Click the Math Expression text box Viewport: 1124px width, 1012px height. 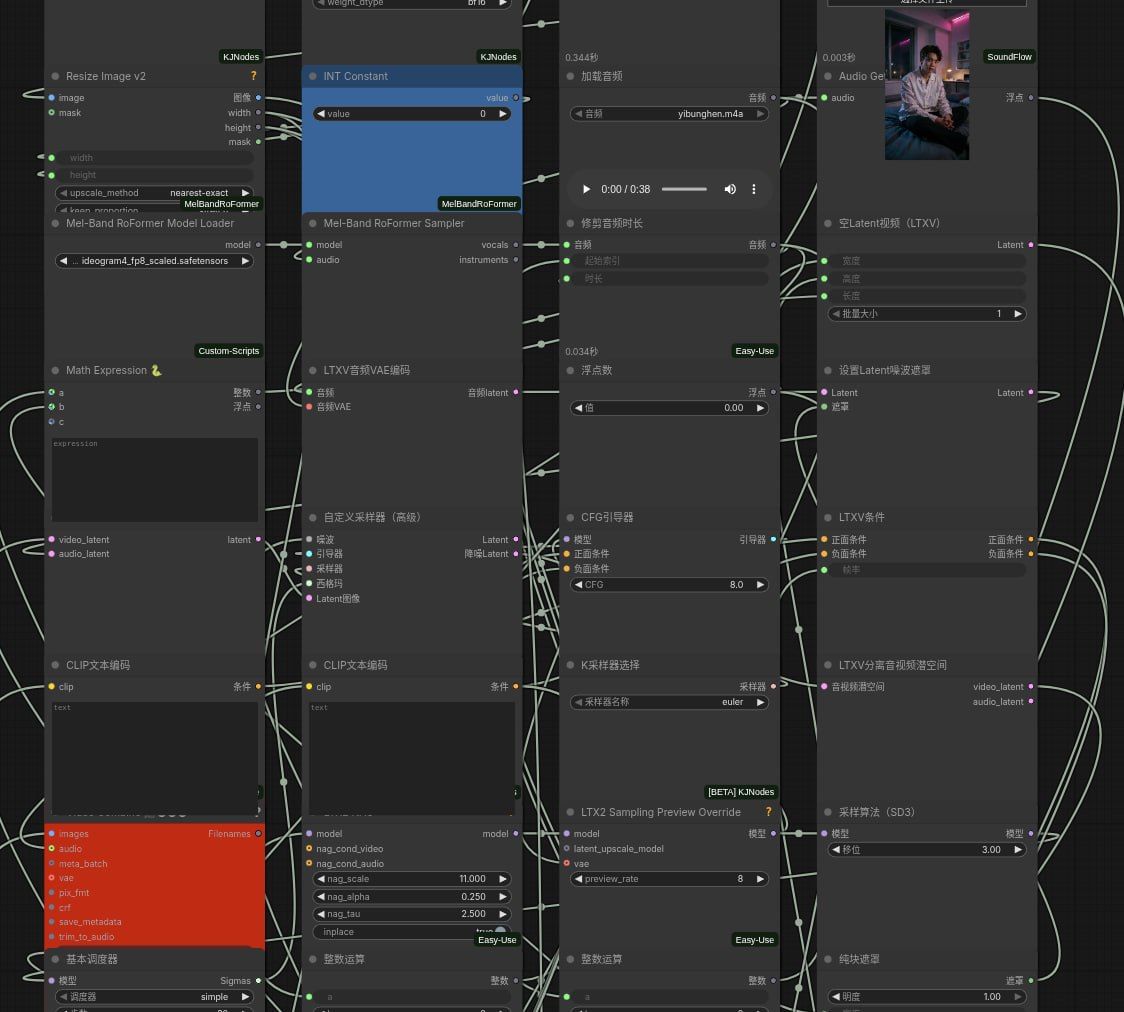click(x=154, y=479)
